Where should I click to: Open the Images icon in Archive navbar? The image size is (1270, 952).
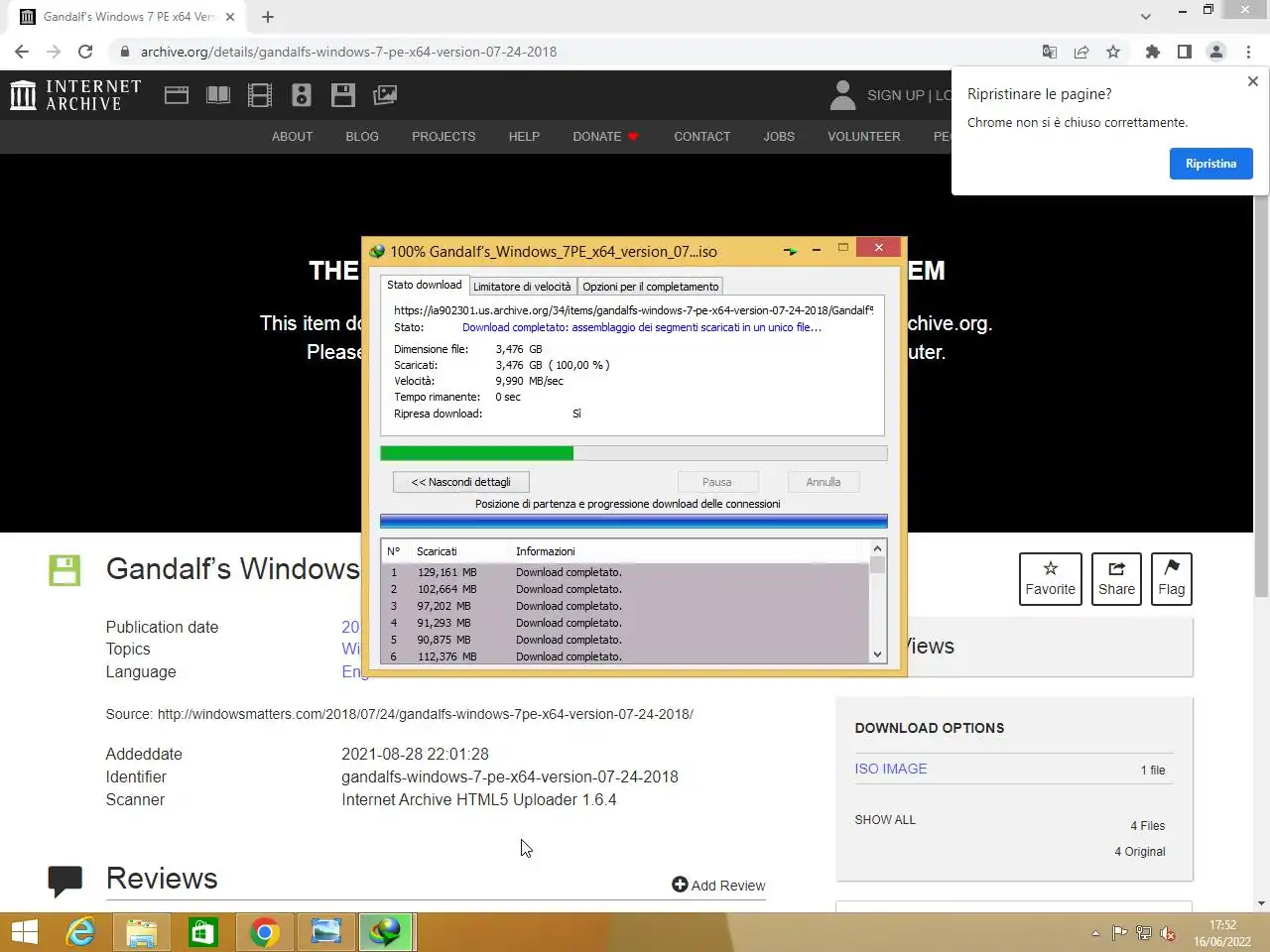tap(385, 95)
